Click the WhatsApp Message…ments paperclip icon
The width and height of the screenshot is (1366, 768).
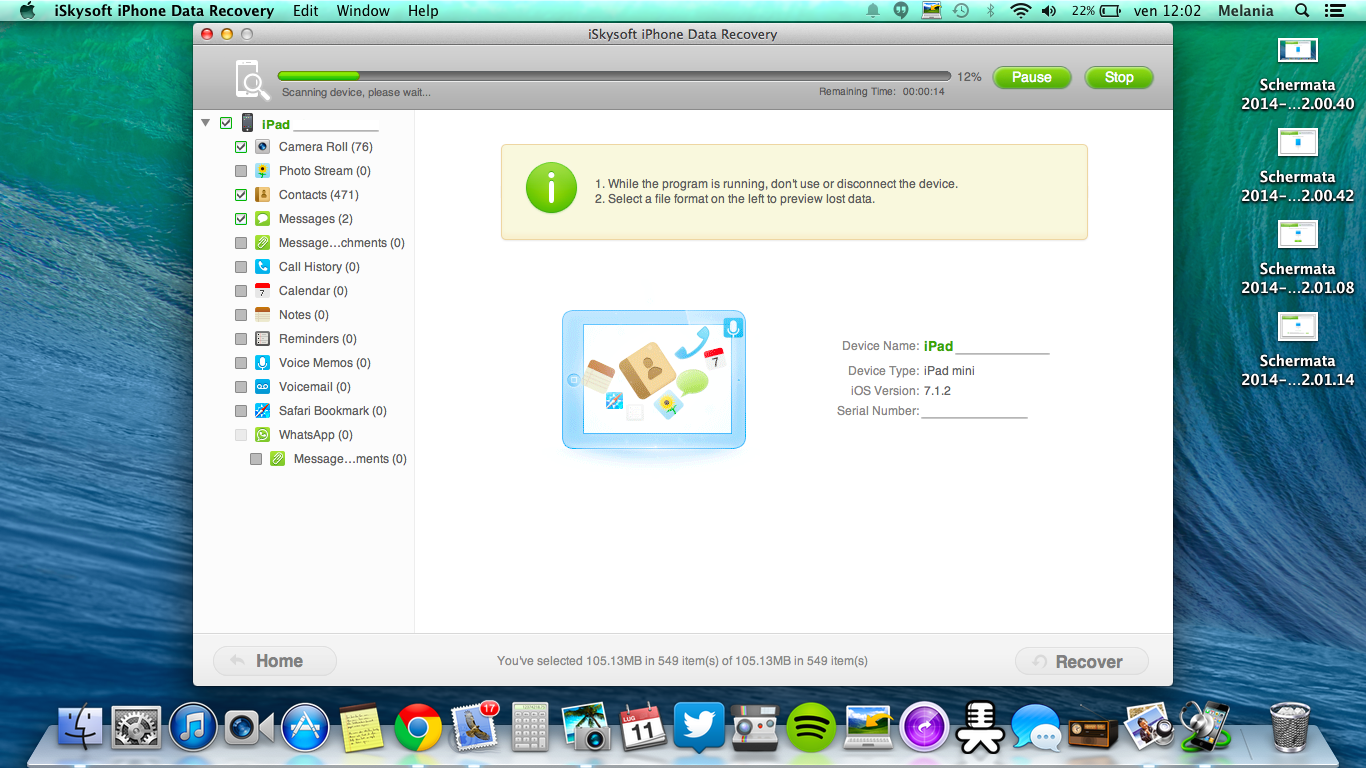tap(277, 459)
